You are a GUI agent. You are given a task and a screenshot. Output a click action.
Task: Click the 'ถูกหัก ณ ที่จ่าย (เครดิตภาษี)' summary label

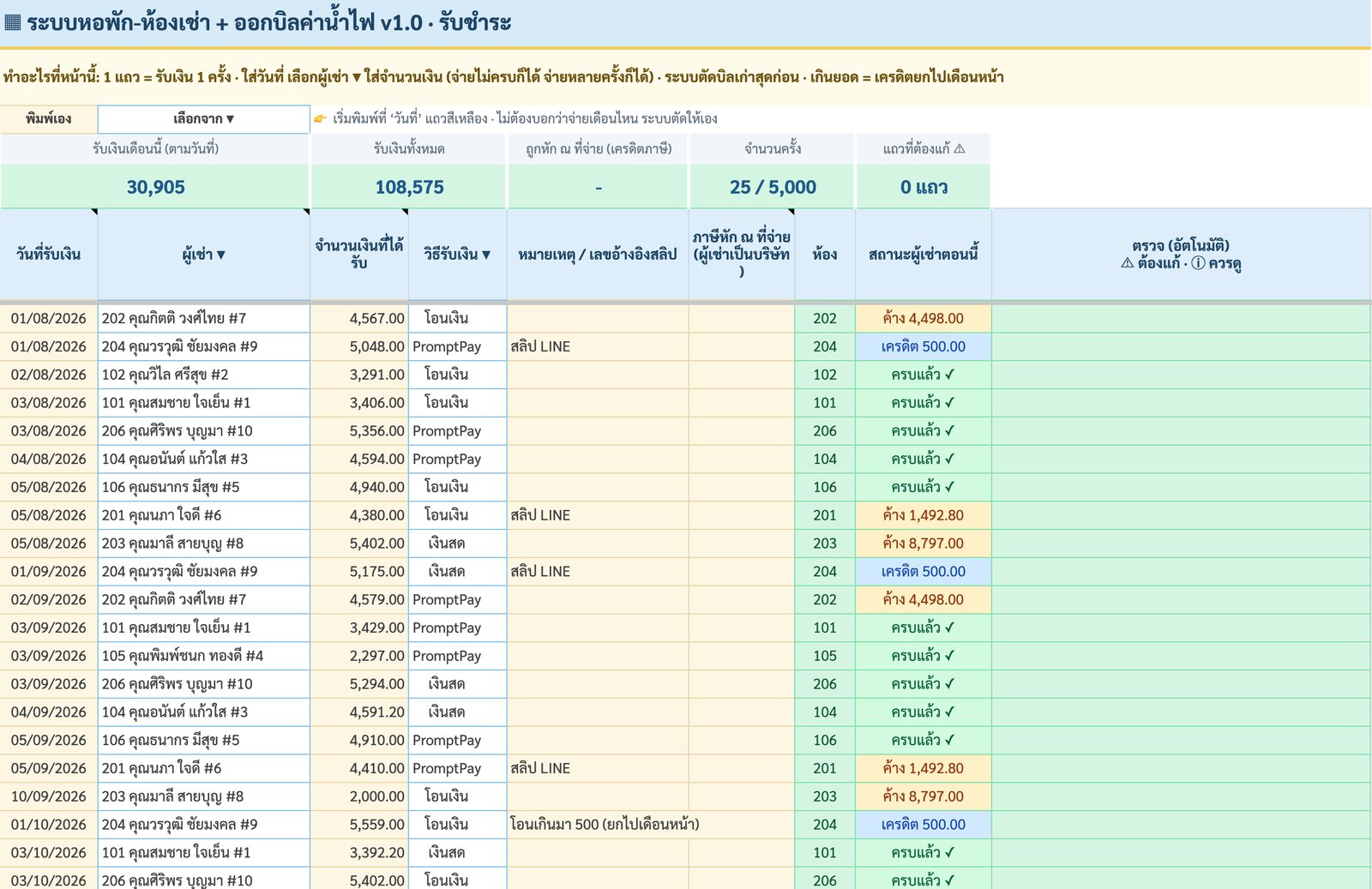tap(599, 148)
